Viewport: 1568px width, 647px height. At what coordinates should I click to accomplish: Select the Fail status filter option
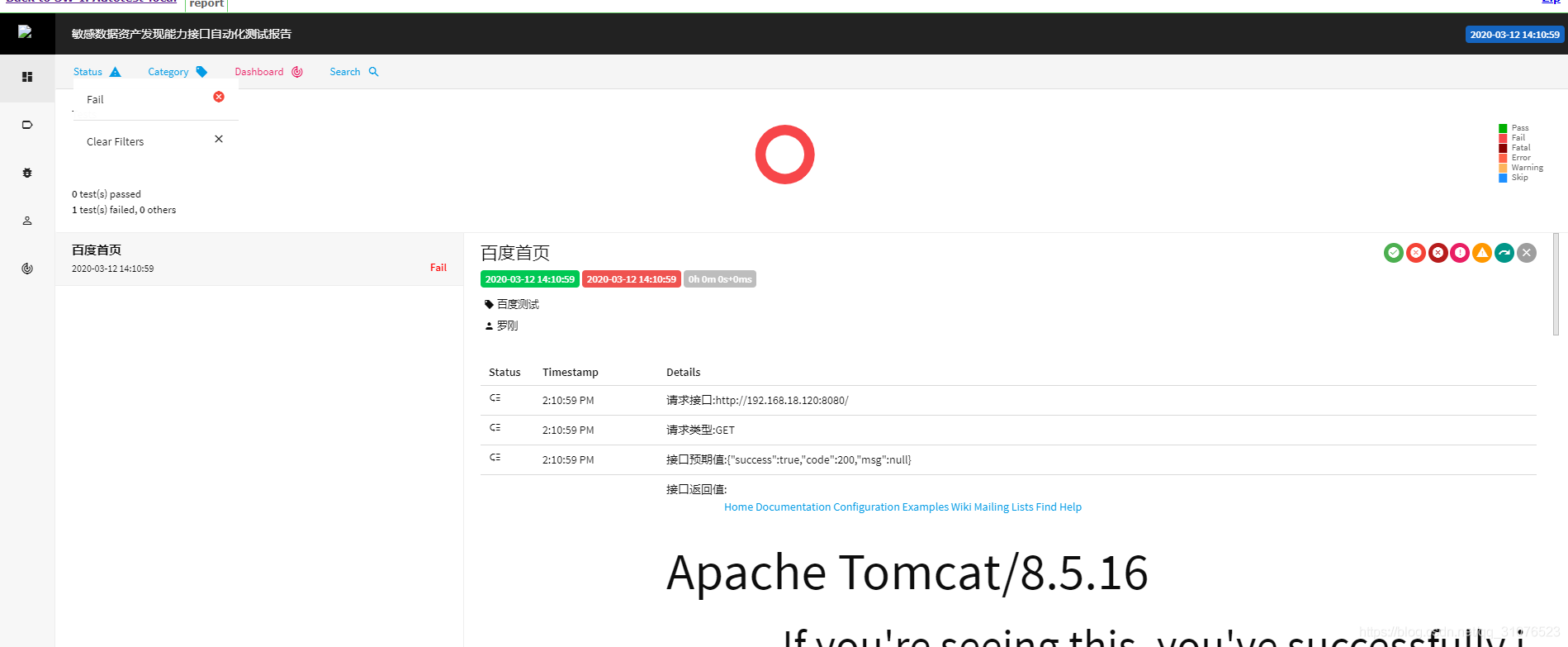pos(155,99)
